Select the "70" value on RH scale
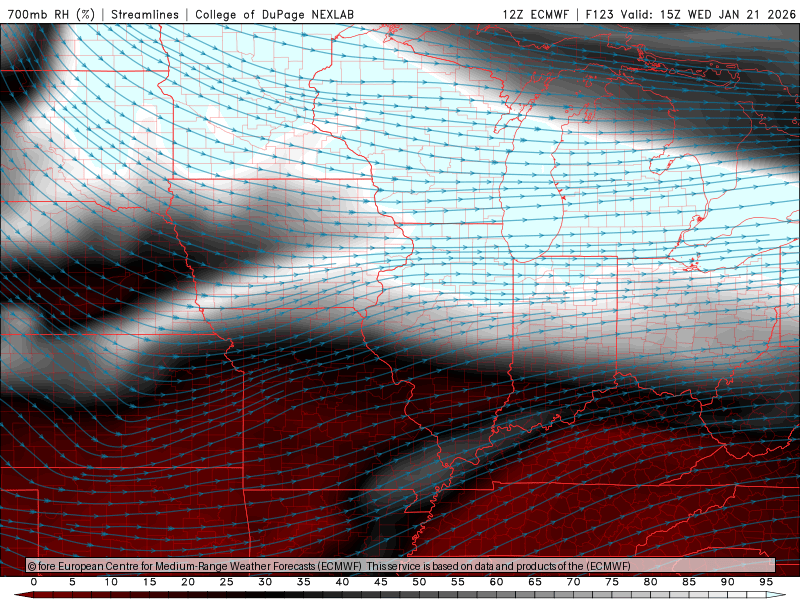The width and height of the screenshot is (800, 600). click(x=573, y=582)
